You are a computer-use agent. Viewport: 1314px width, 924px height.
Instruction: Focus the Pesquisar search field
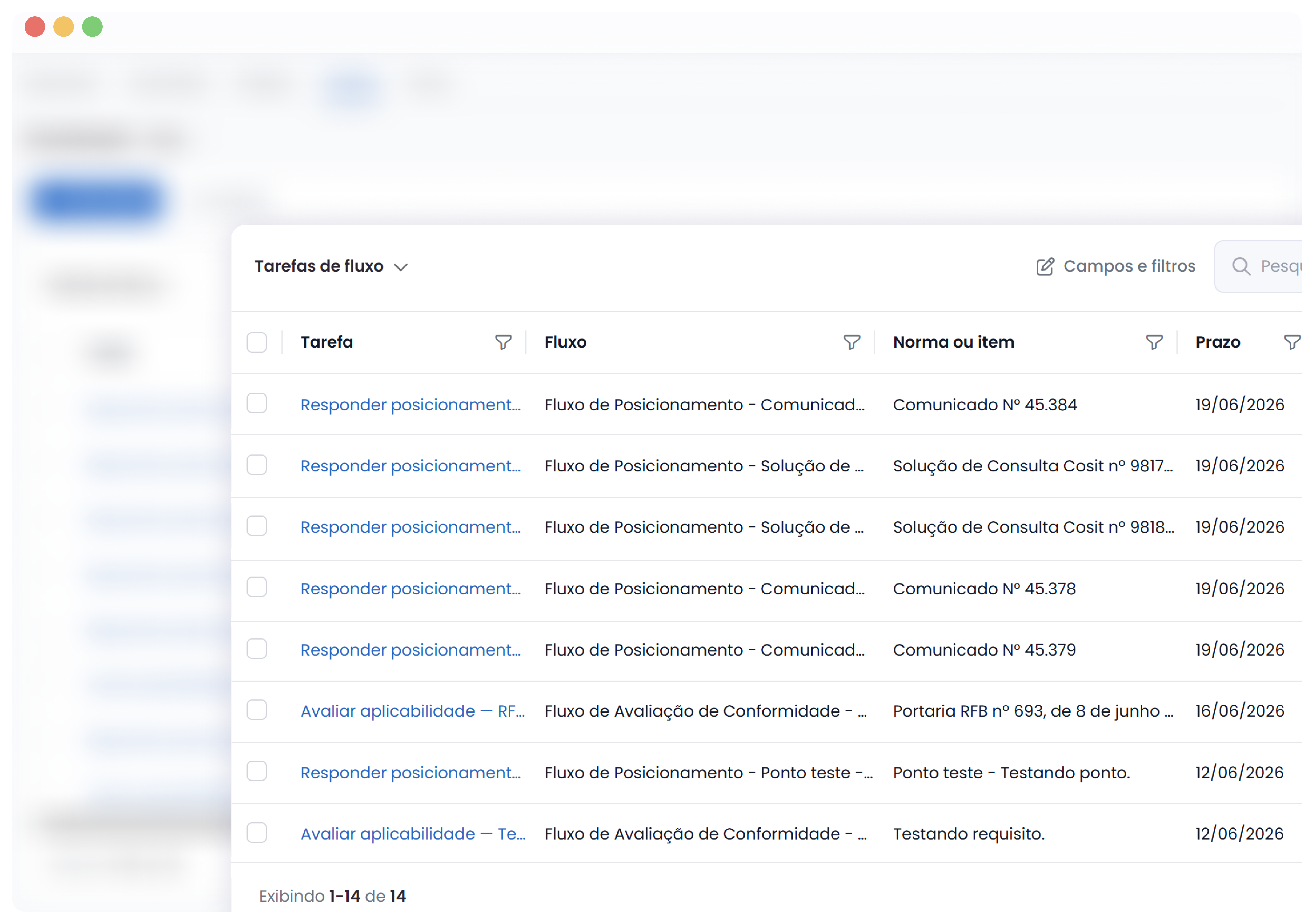click(1258, 266)
